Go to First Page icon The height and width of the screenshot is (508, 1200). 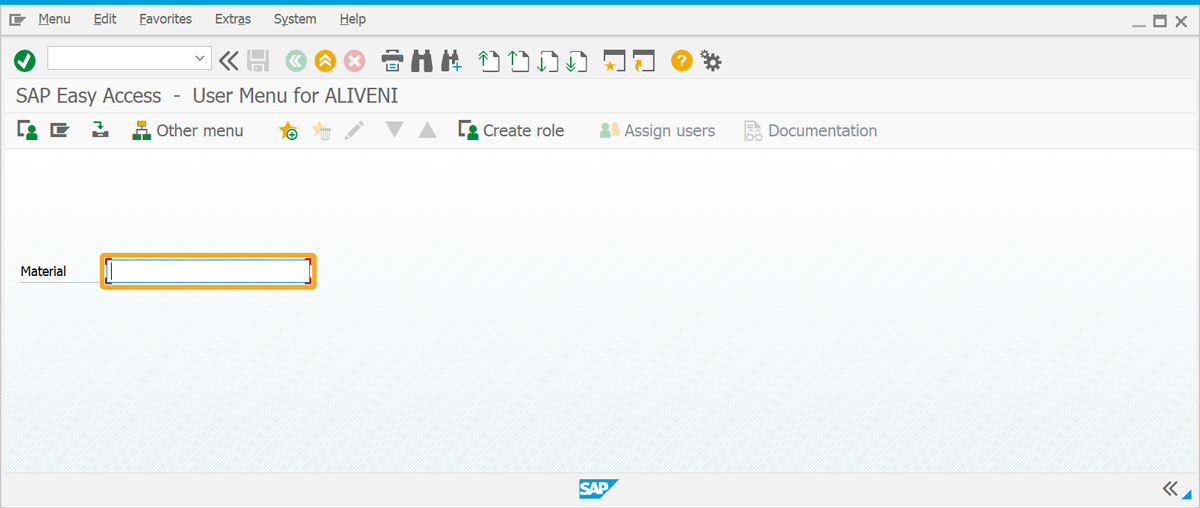488,61
